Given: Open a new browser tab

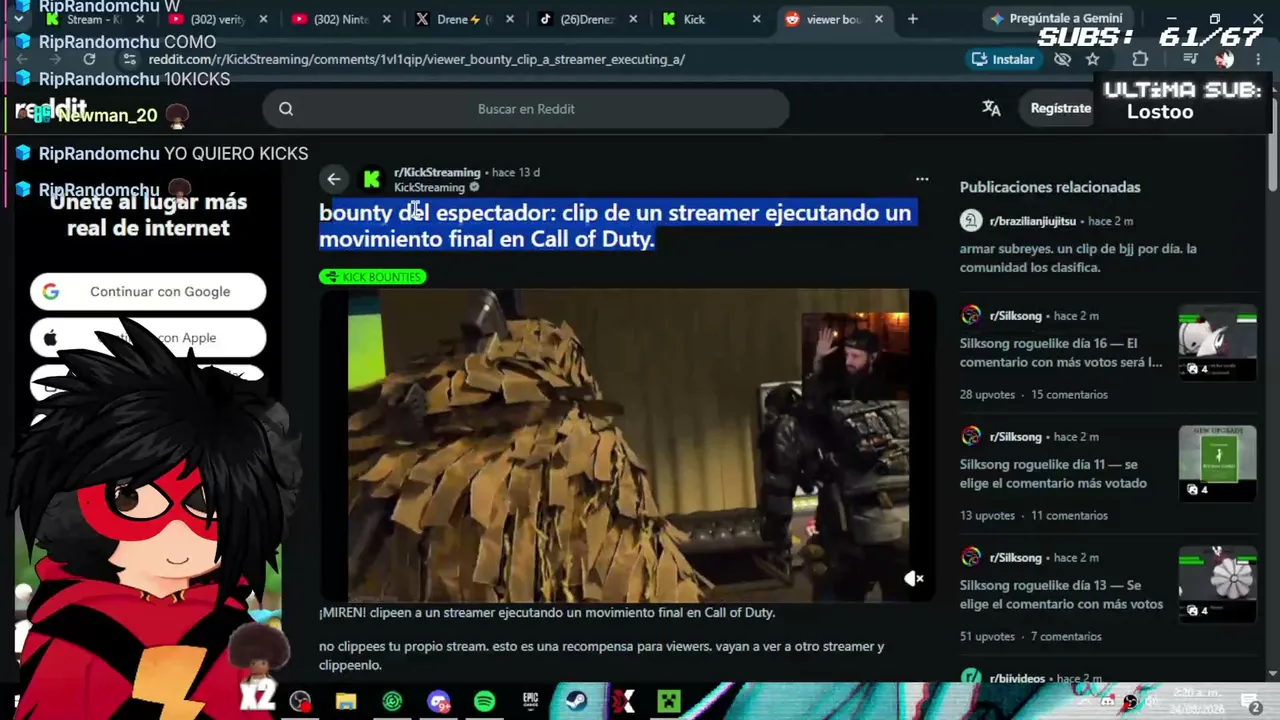Looking at the screenshot, I should pyautogui.click(x=912, y=19).
